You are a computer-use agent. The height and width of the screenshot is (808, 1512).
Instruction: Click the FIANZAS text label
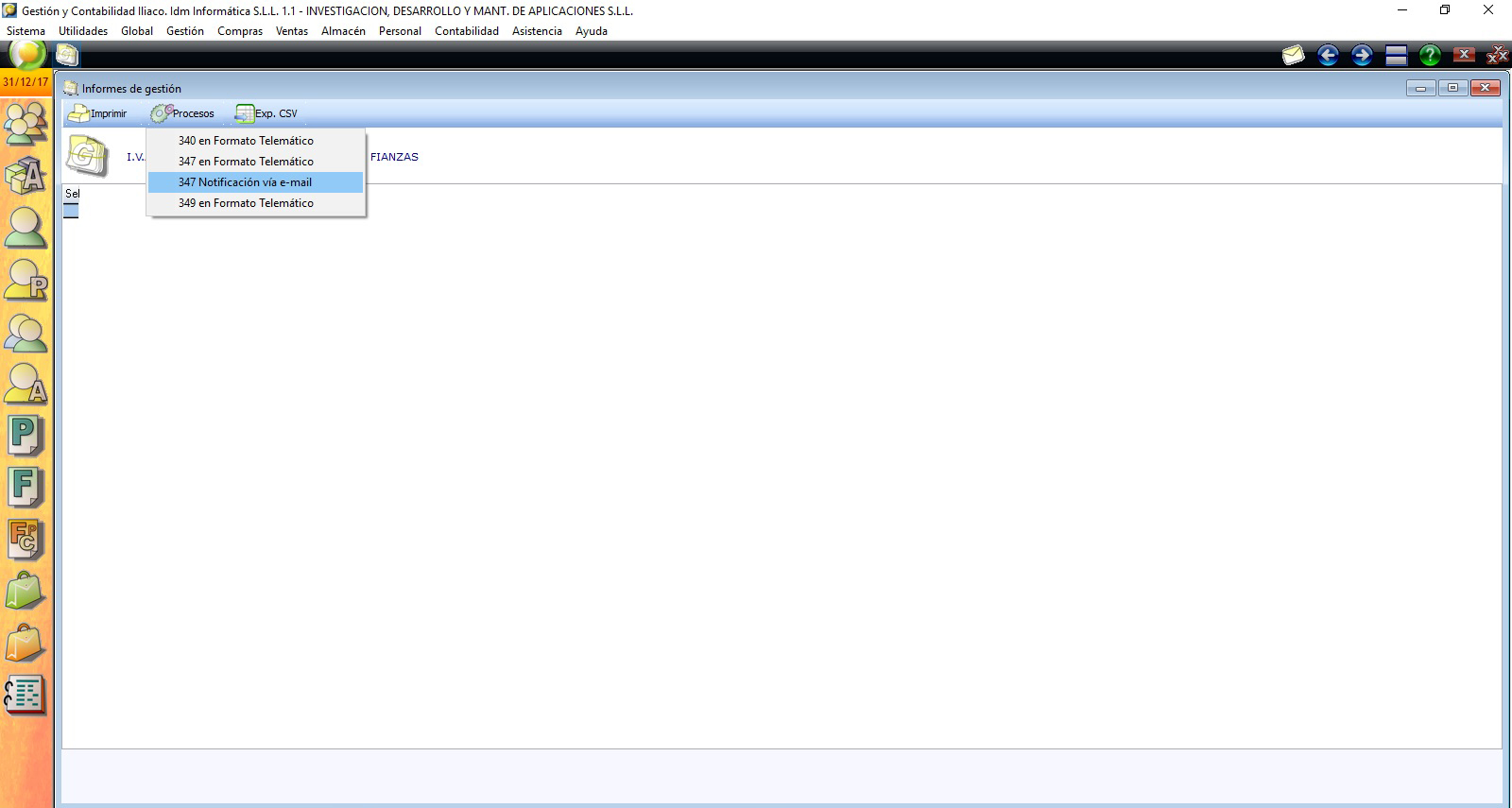tap(394, 157)
